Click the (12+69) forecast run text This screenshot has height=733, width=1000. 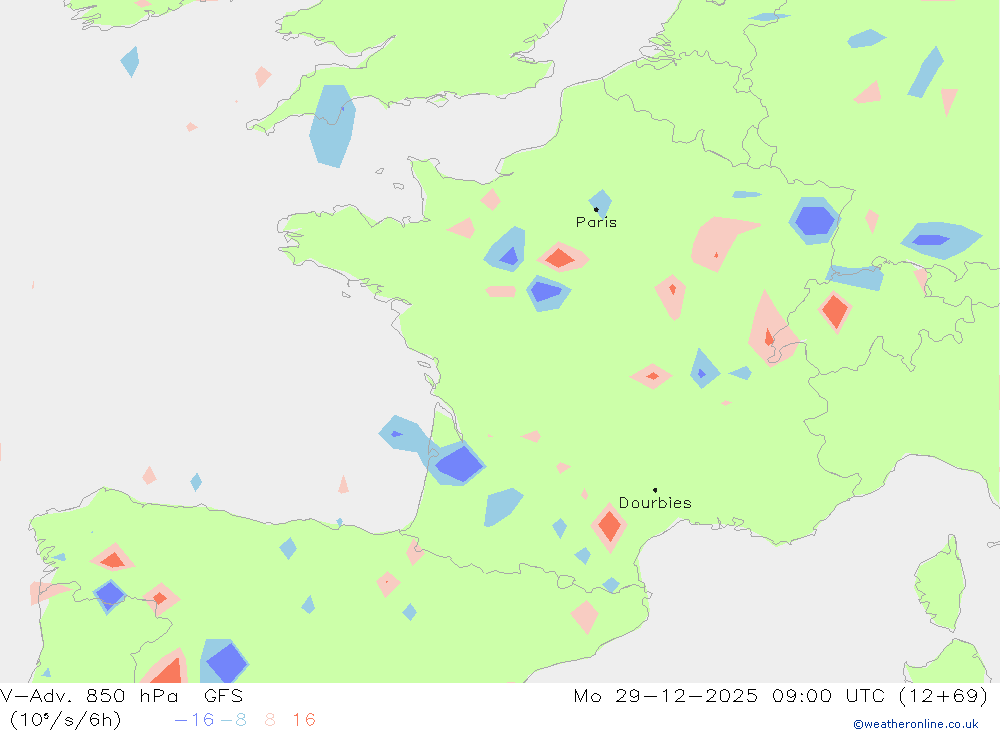coord(943,695)
